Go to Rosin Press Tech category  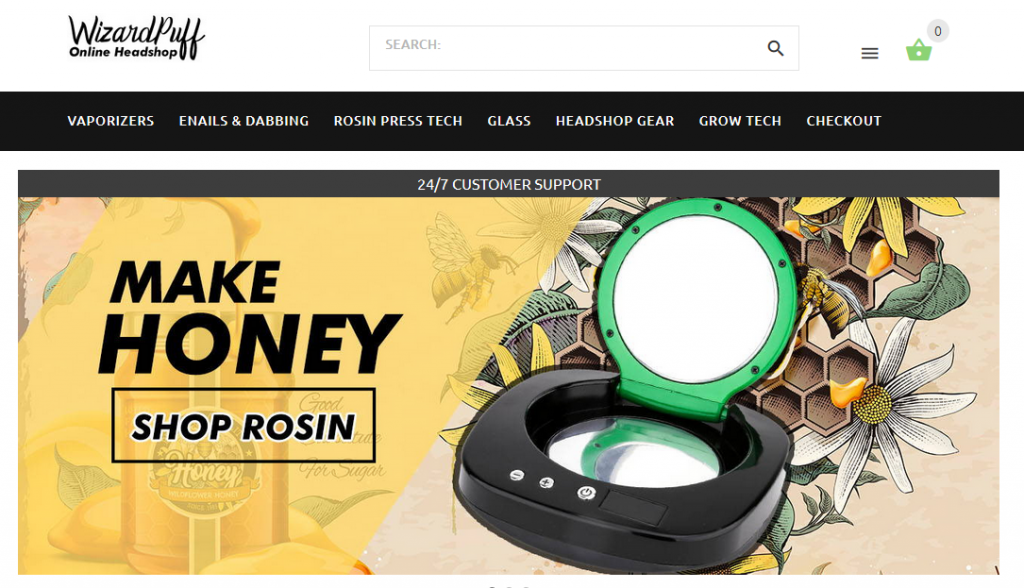click(398, 121)
